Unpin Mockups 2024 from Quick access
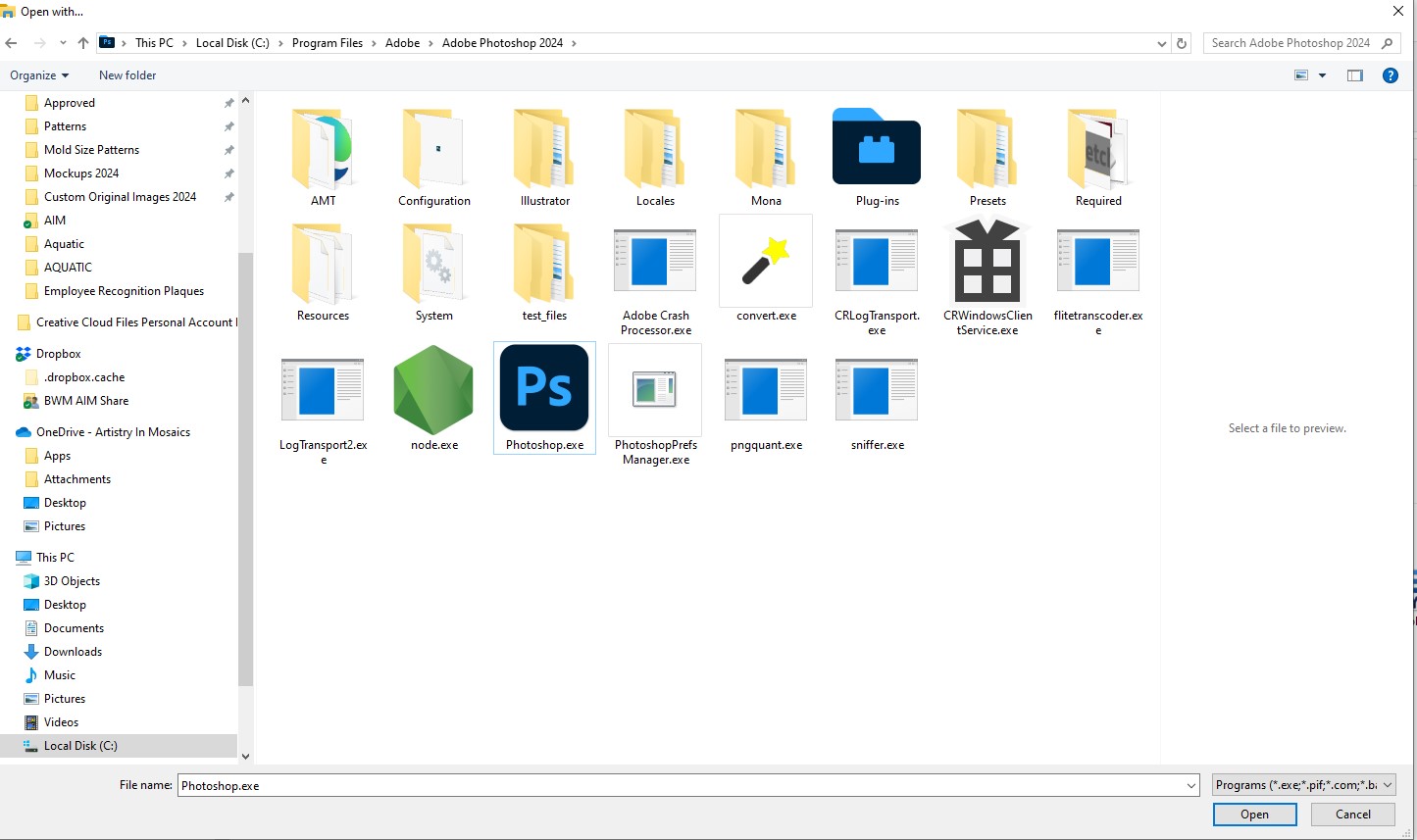This screenshot has width=1417, height=840. click(x=228, y=173)
